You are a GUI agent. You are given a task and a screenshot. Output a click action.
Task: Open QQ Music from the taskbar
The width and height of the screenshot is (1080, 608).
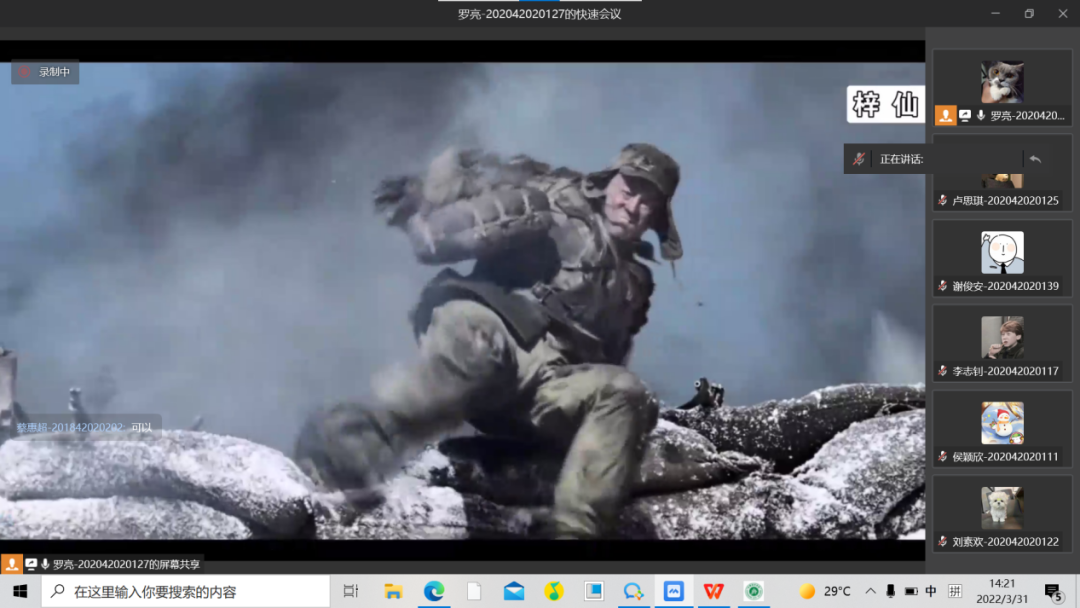click(x=554, y=591)
